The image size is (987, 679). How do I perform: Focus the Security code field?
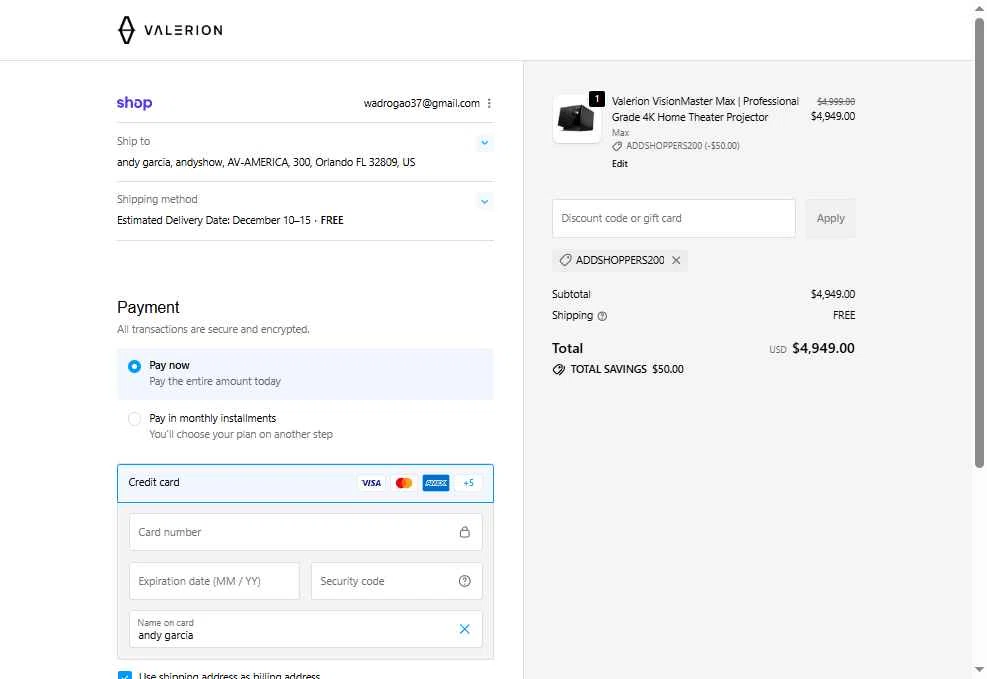[397, 581]
